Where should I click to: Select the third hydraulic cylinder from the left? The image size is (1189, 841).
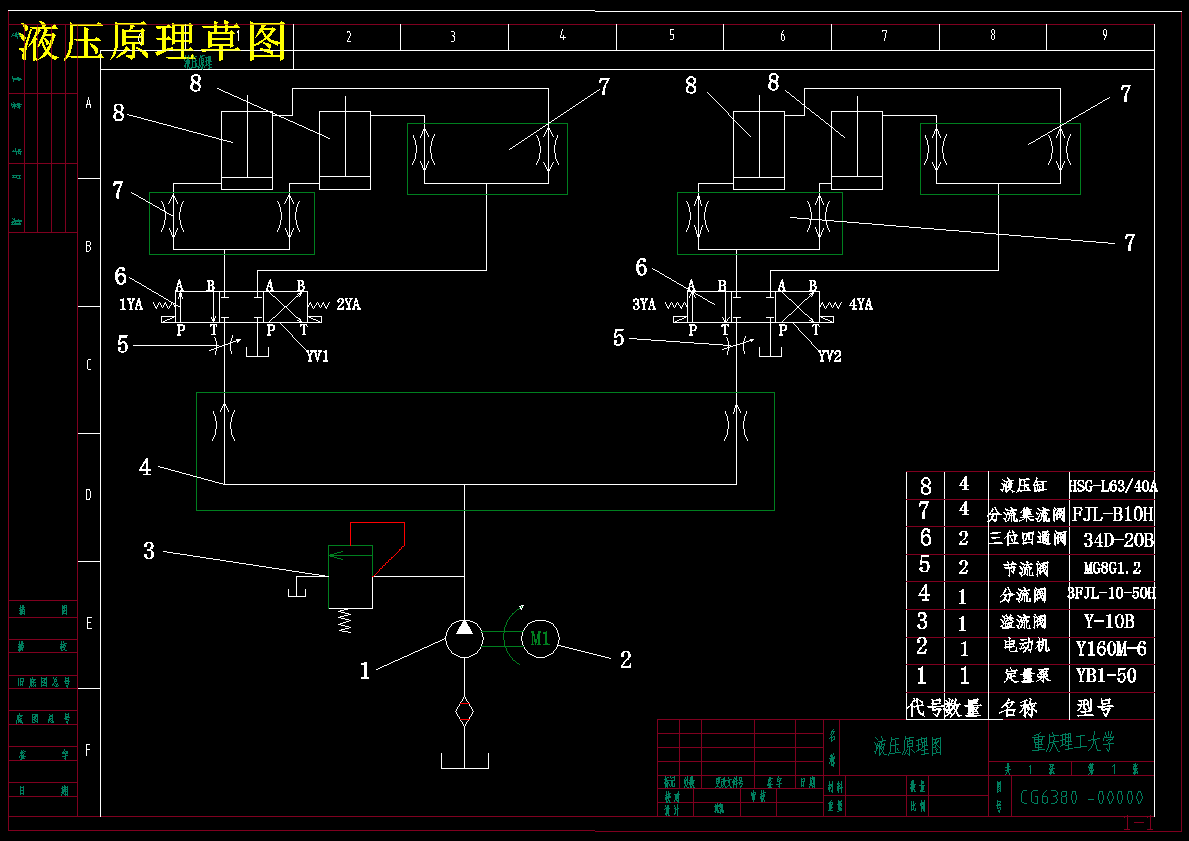click(x=759, y=150)
